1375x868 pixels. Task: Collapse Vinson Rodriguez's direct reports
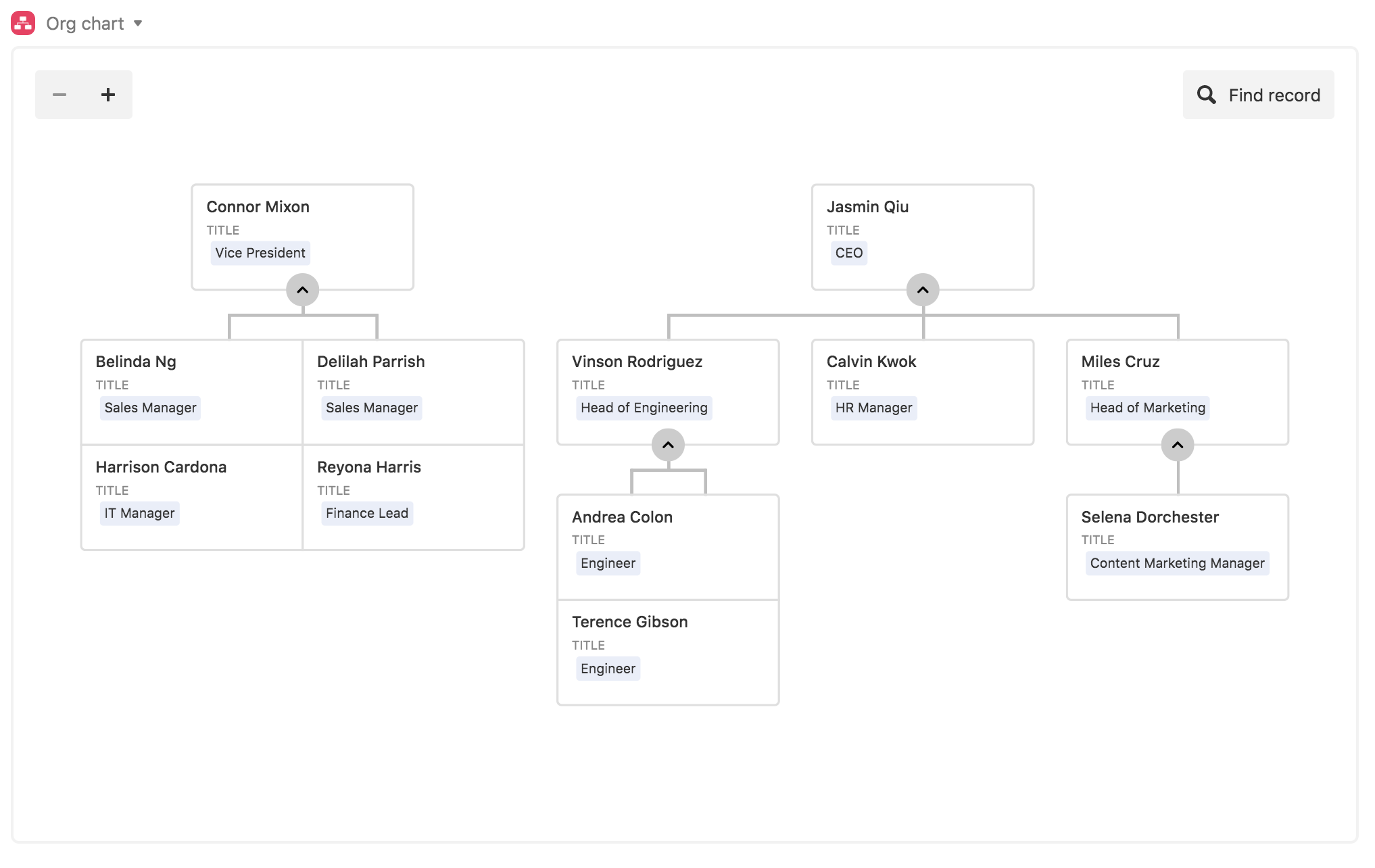pyautogui.click(x=668, y=445)
